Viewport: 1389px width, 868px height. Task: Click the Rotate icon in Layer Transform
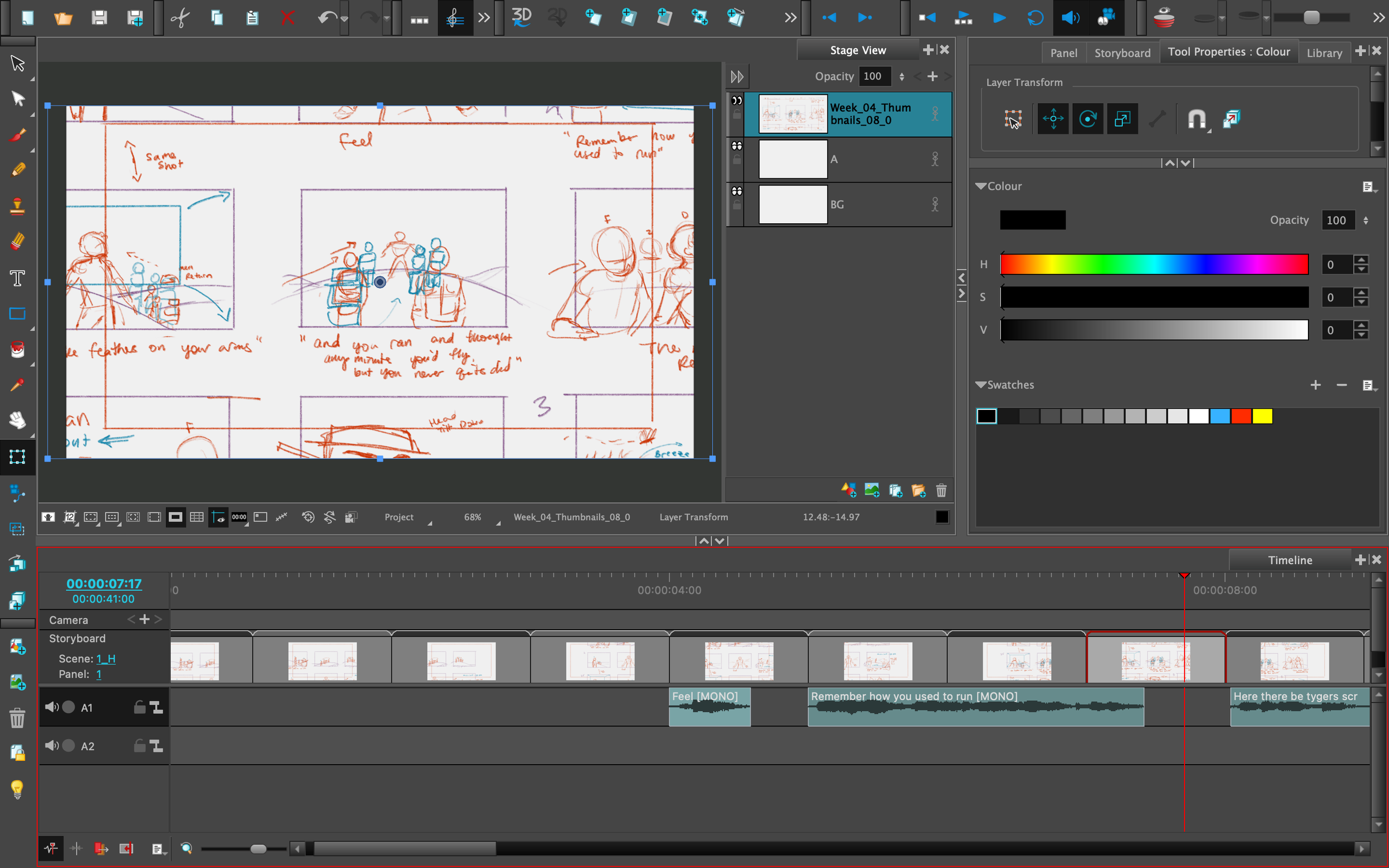point(1087,119)
